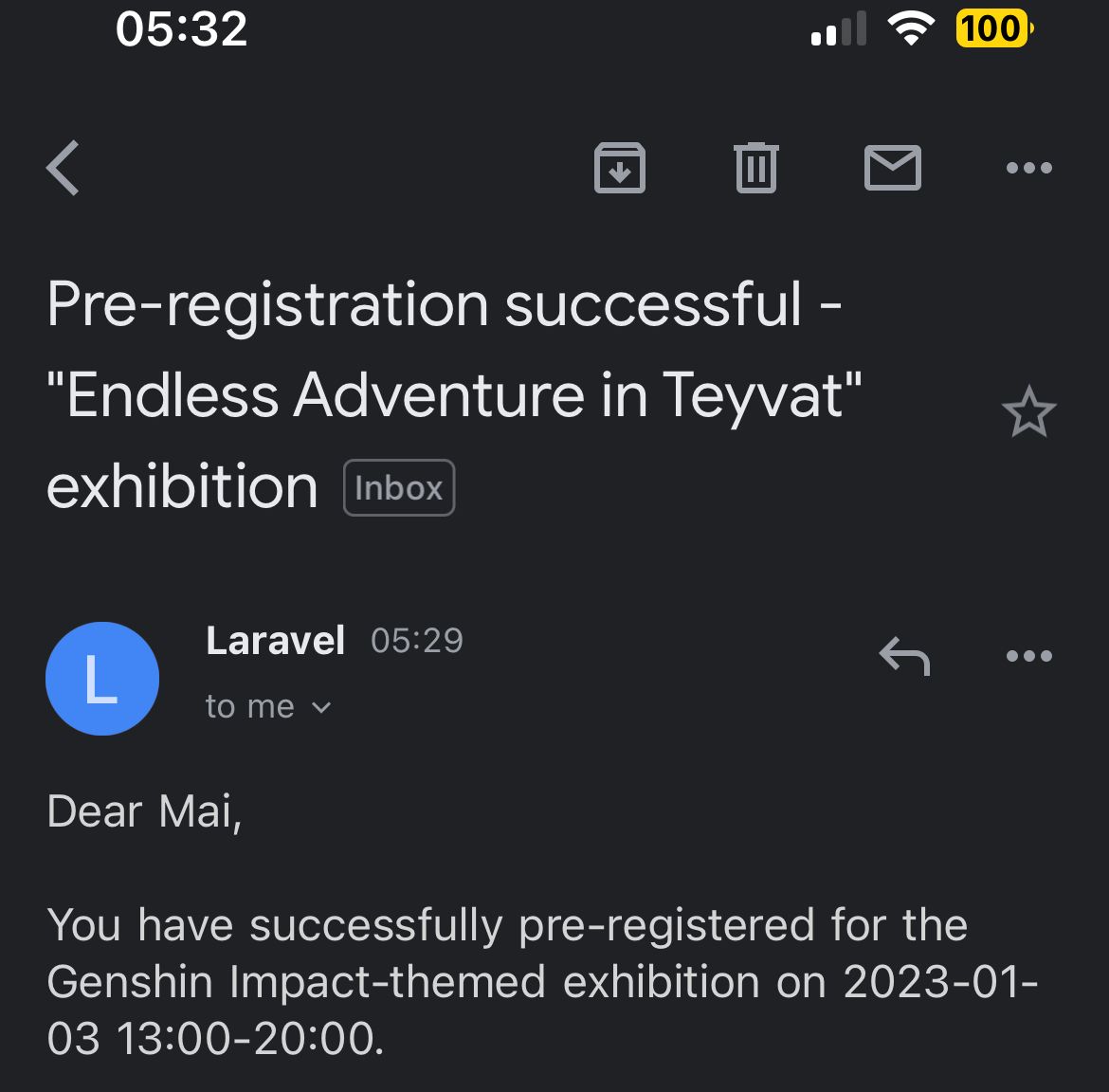Tap the sender name Laravel

[x=275, y=640]
